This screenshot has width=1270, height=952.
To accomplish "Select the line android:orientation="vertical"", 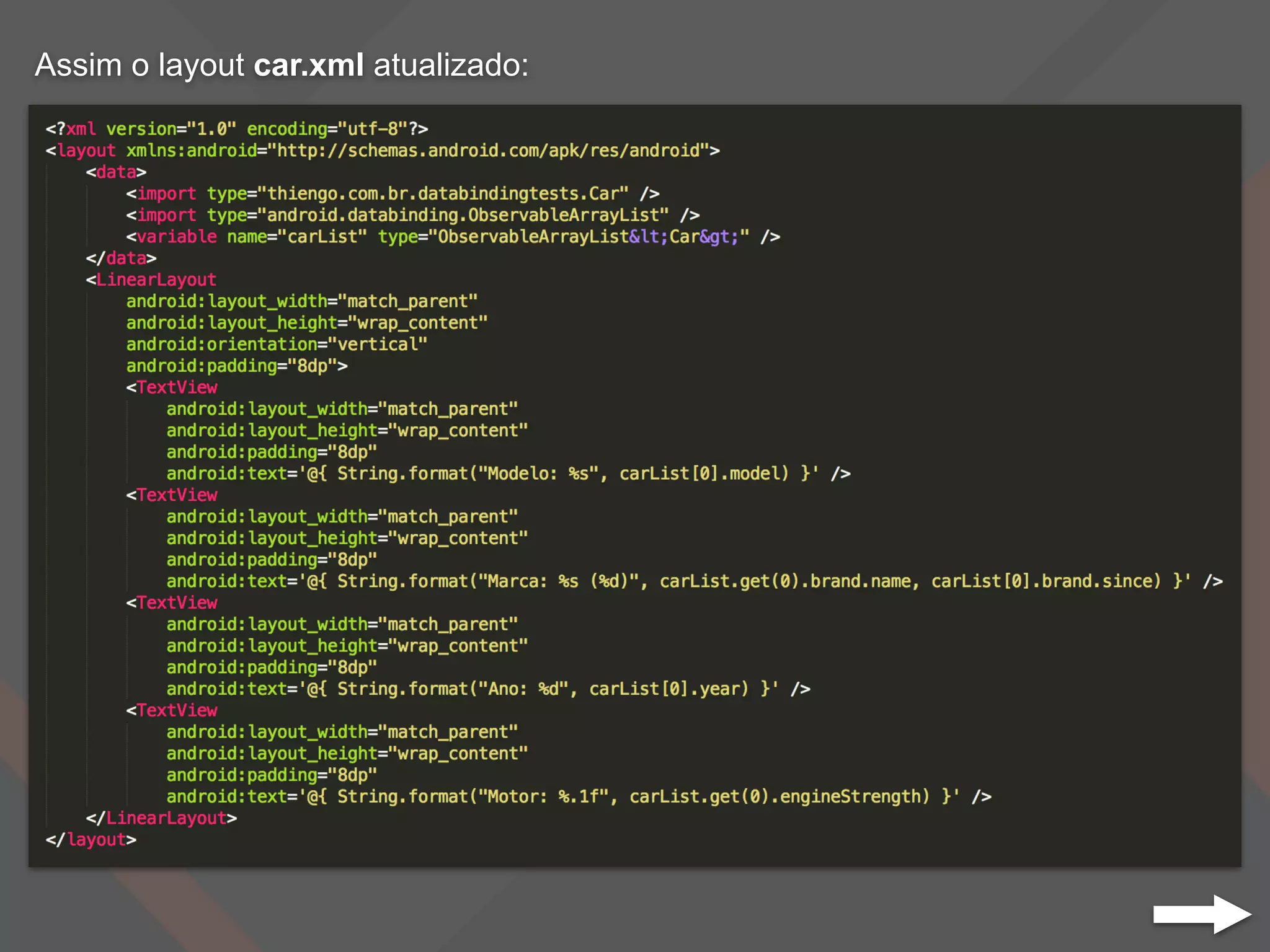I will [x=277, y=345].
